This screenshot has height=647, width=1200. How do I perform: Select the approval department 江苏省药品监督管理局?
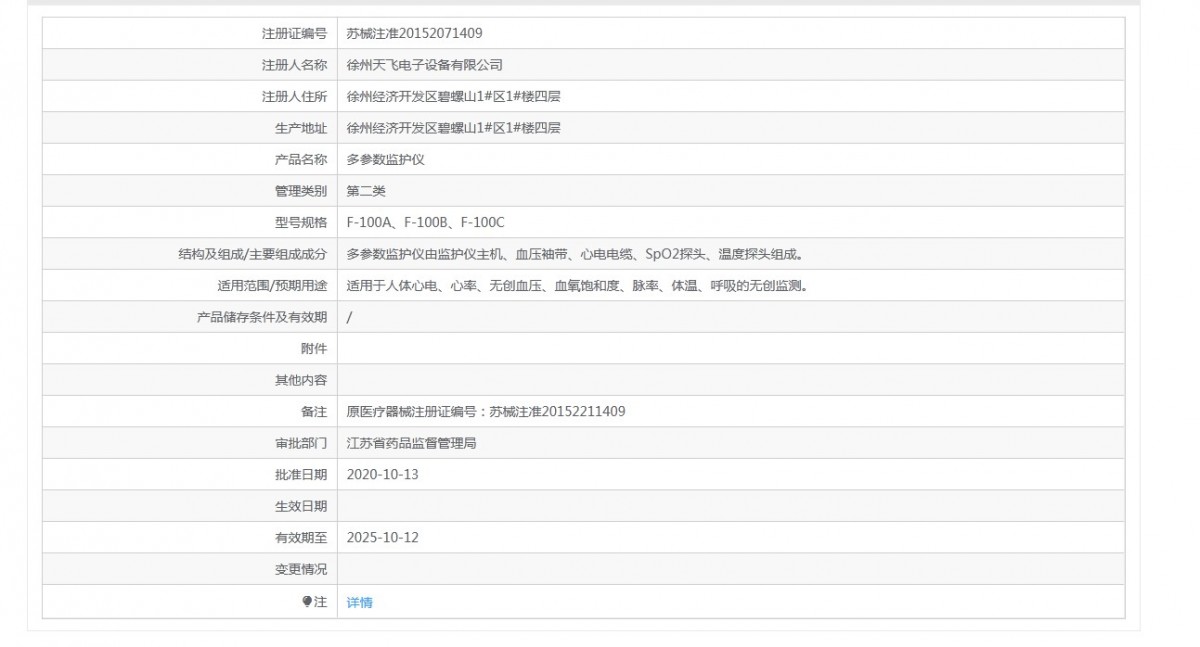[x=411, y=443]
